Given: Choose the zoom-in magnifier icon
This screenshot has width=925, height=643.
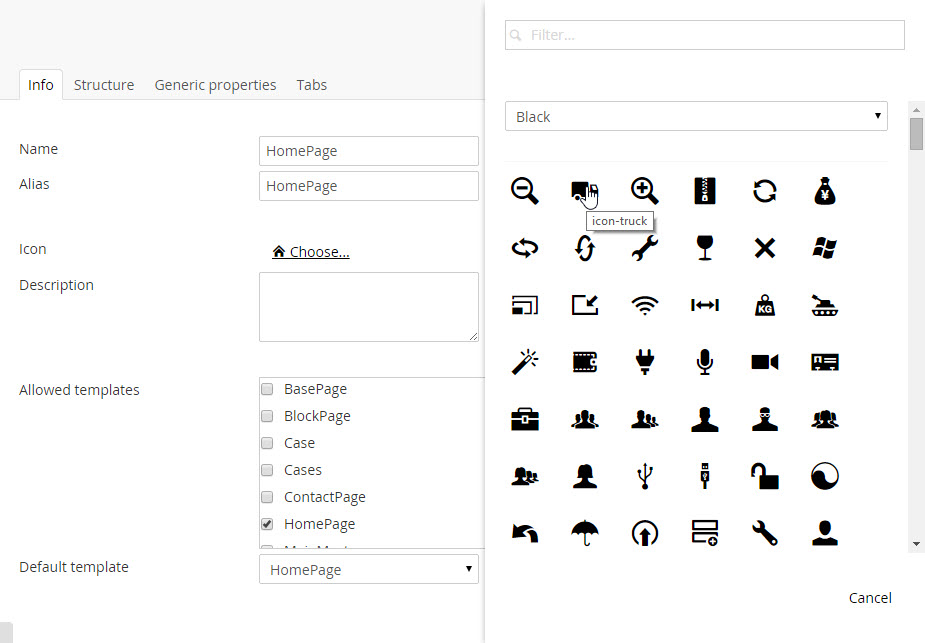Looking at the screenshot, I should [645, 191].
